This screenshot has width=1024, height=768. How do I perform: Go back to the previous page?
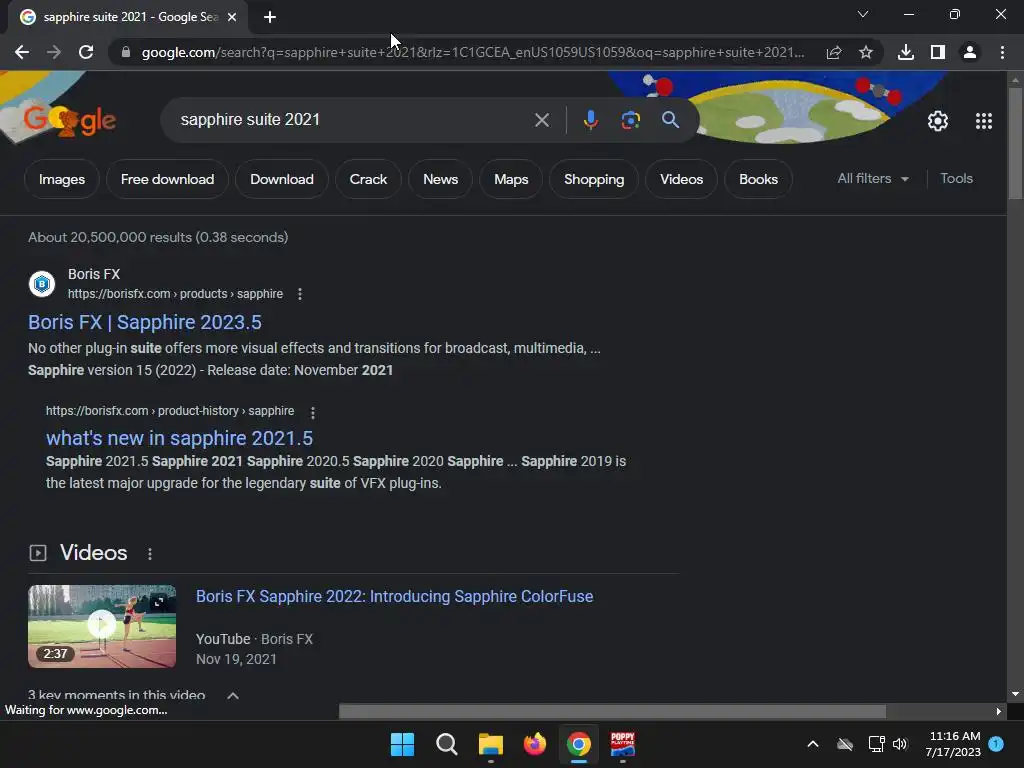click(x=22, y=52)
